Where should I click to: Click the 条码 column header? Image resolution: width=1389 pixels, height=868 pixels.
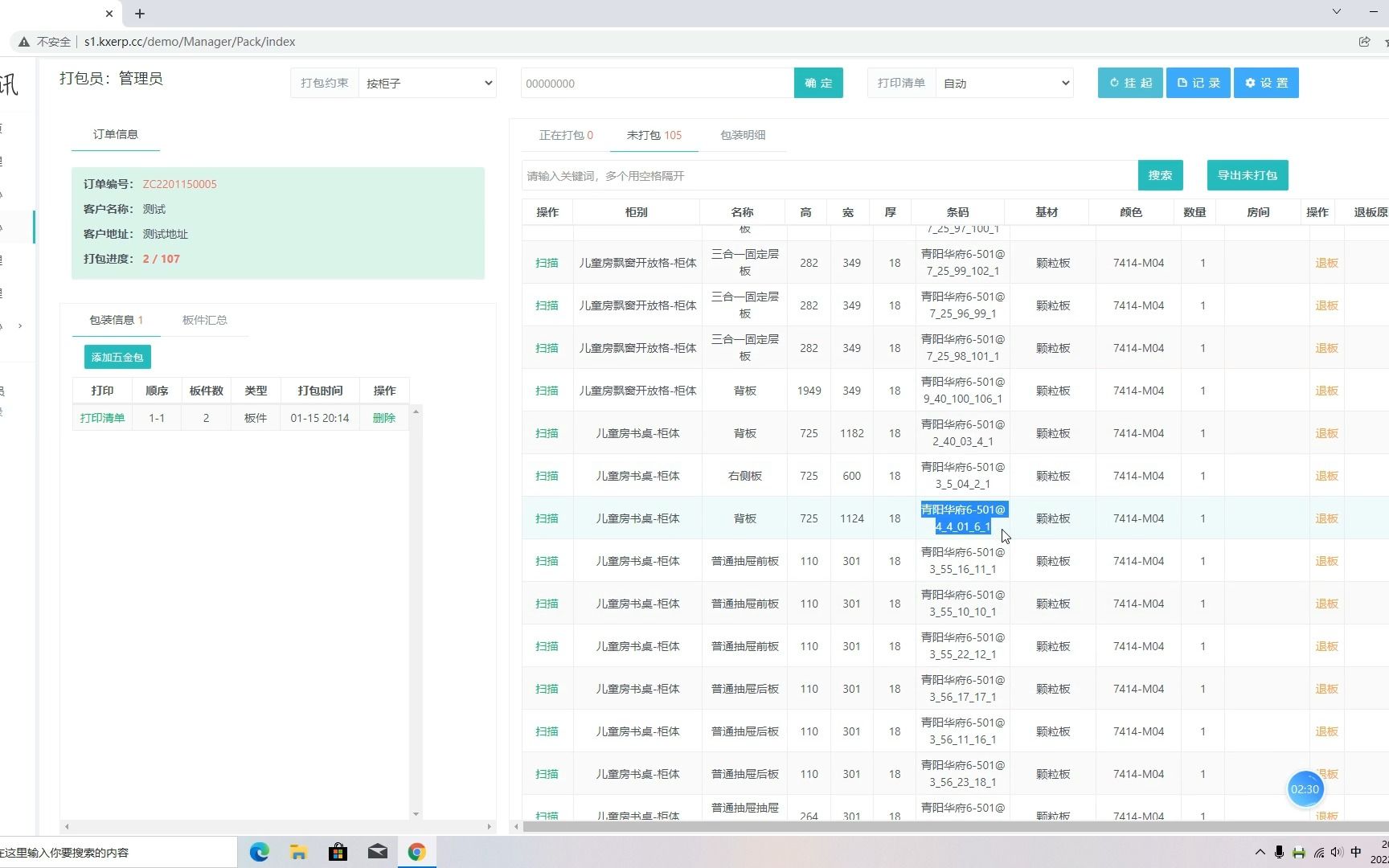(x=957, y=212)
